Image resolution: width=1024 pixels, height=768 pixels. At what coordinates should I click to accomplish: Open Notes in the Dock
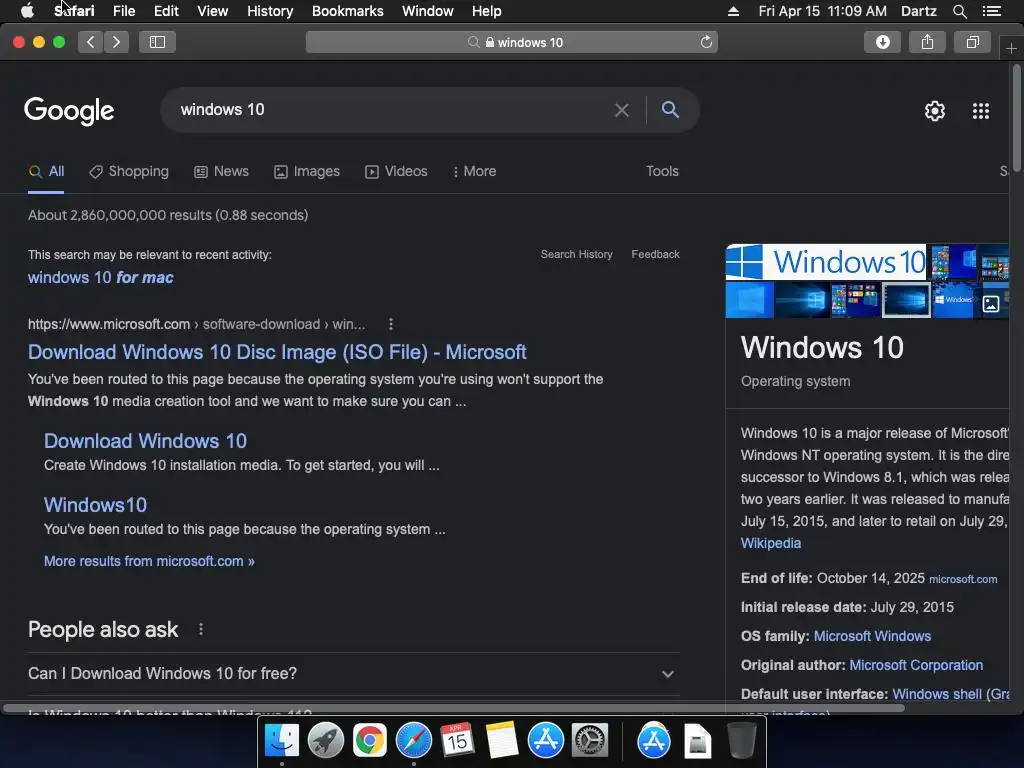(x=502, y=741)
